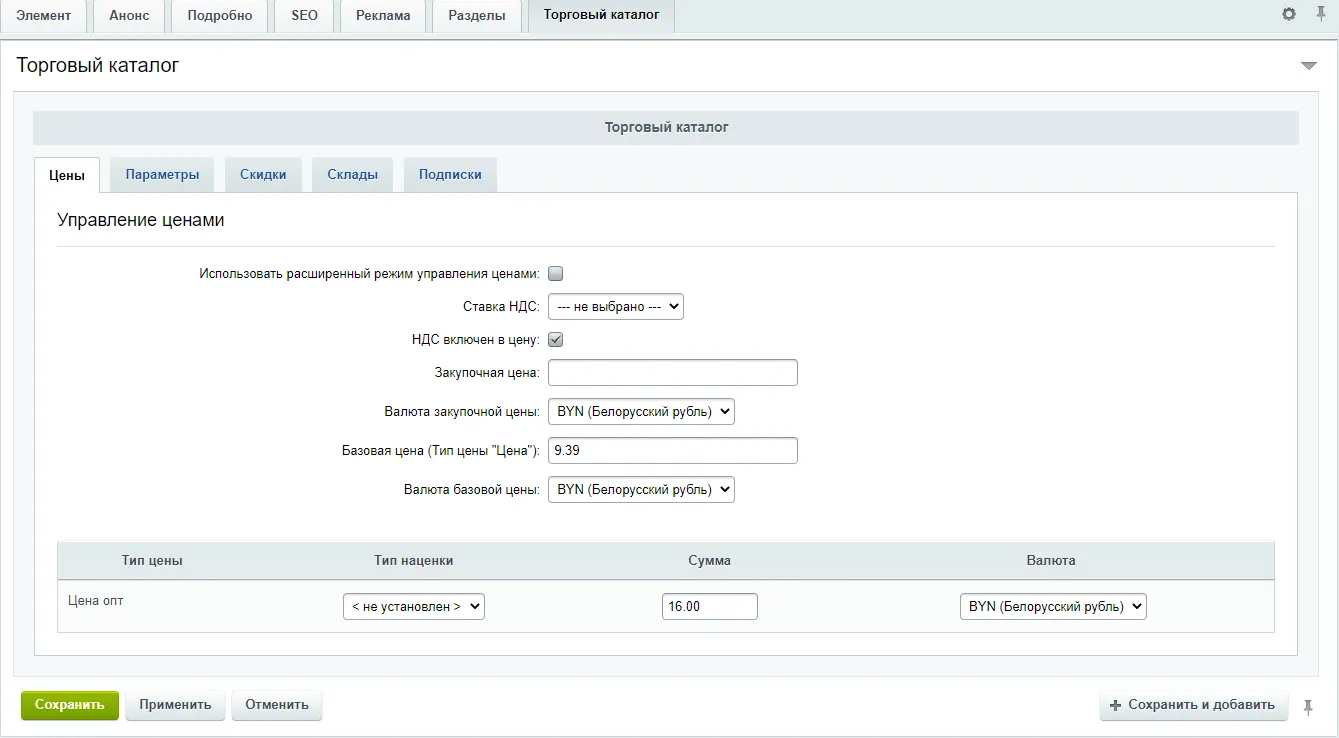Switch to the Параметры tab
Screen dimensions: 1339x738
162,175
